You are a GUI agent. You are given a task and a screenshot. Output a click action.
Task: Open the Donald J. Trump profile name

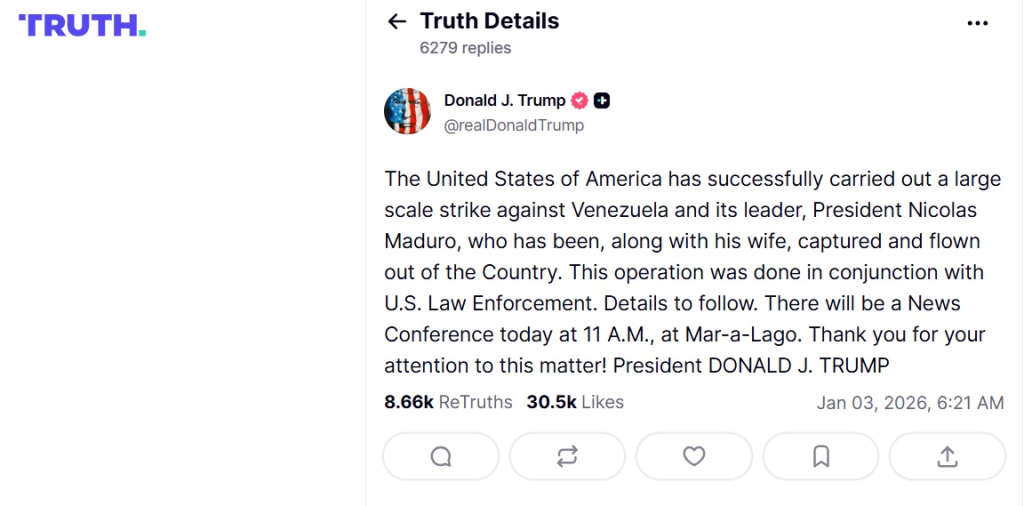click(504, 100)
